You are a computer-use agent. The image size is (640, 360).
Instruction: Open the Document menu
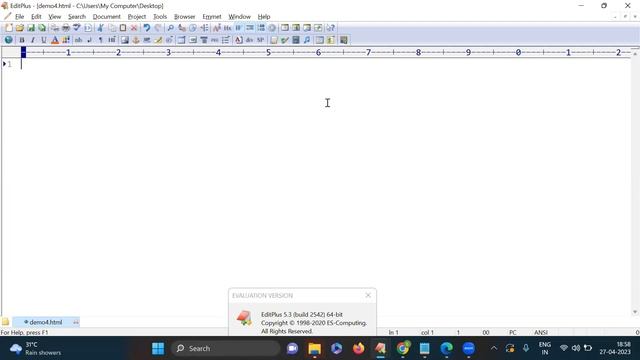click(107, 17)
